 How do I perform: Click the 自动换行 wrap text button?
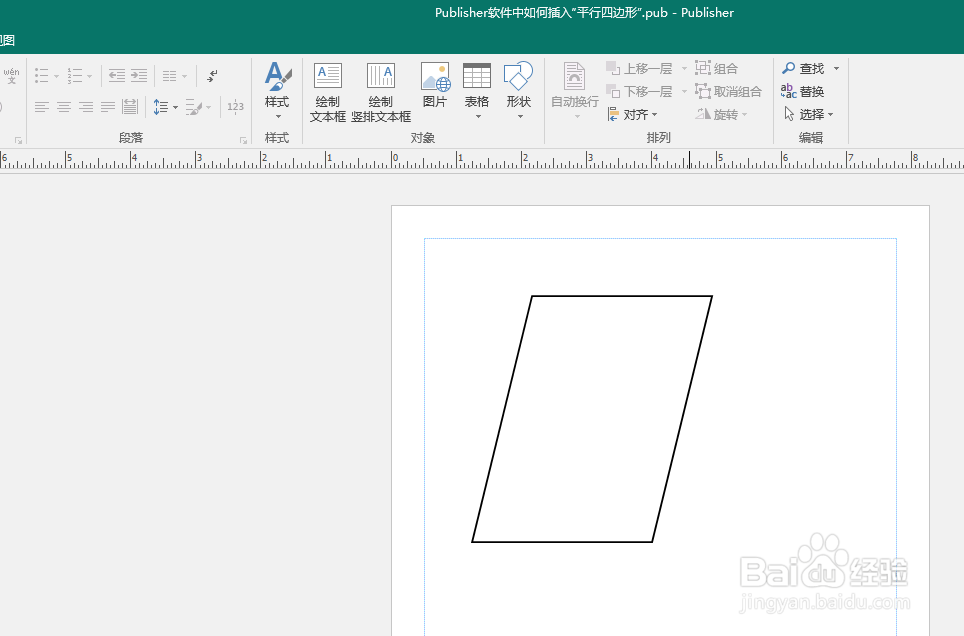click(575, 91)
